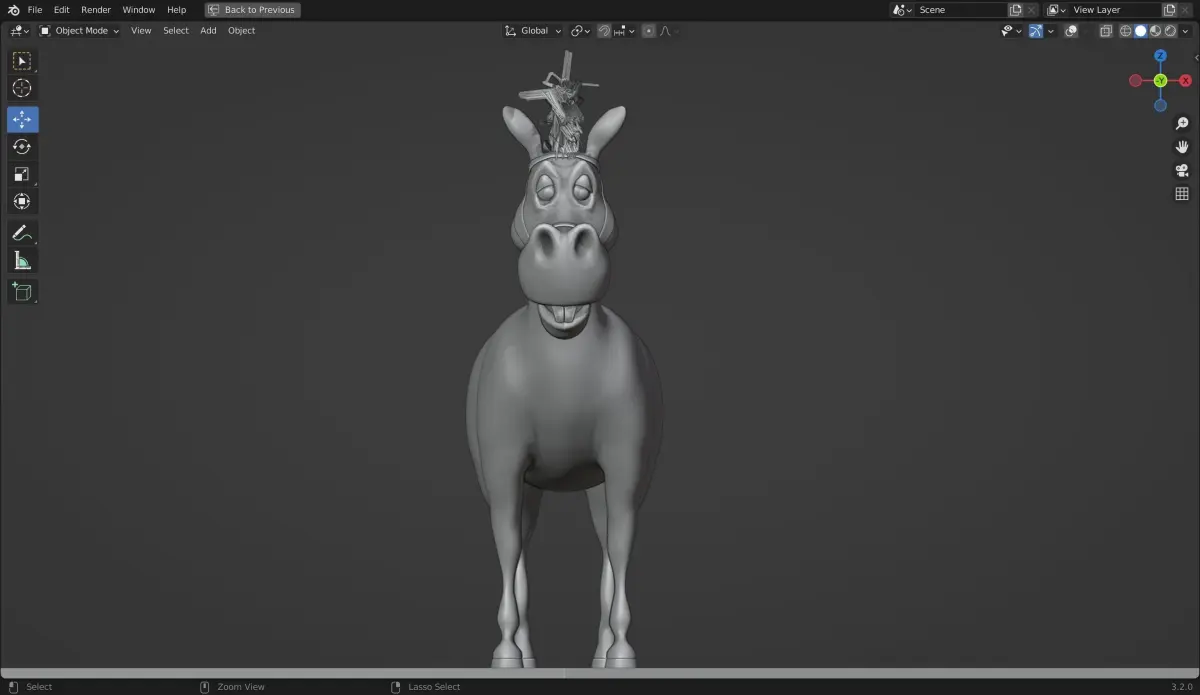Open the editor type dropdown

tap(20, 31)
